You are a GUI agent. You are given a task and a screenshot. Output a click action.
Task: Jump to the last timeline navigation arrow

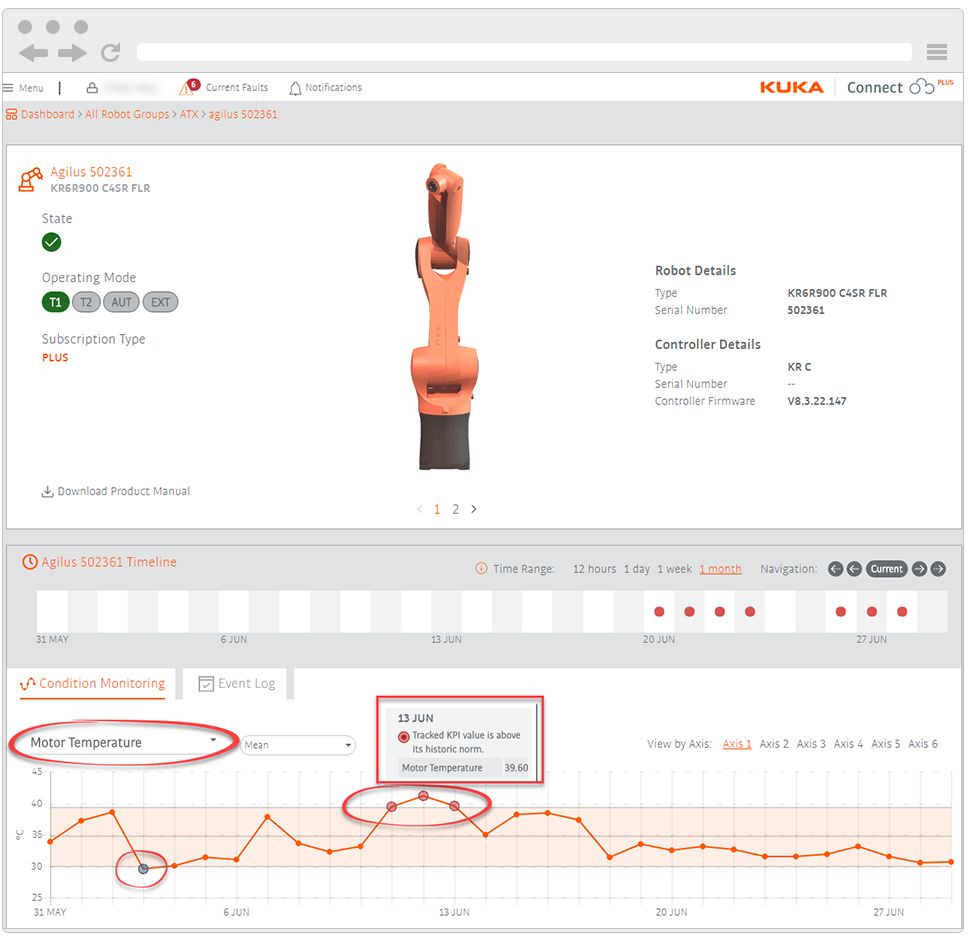coord(938,569)
